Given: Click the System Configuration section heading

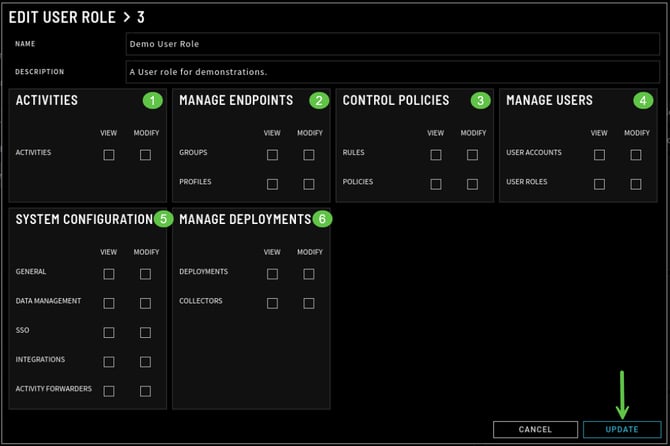Looking at the screenshot, I should 84,219.
